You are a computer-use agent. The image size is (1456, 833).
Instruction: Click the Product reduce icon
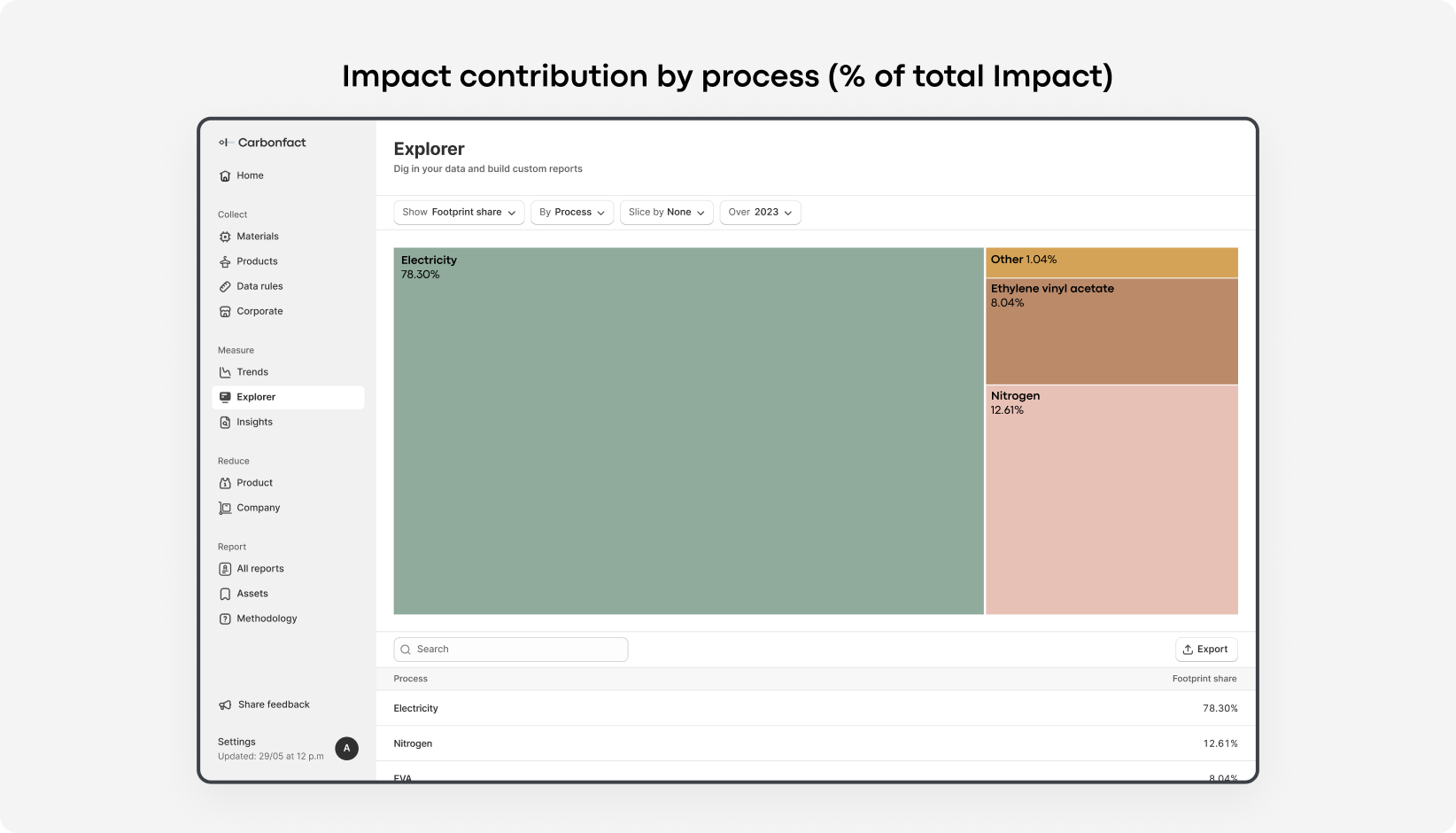(x=225, y=483)
